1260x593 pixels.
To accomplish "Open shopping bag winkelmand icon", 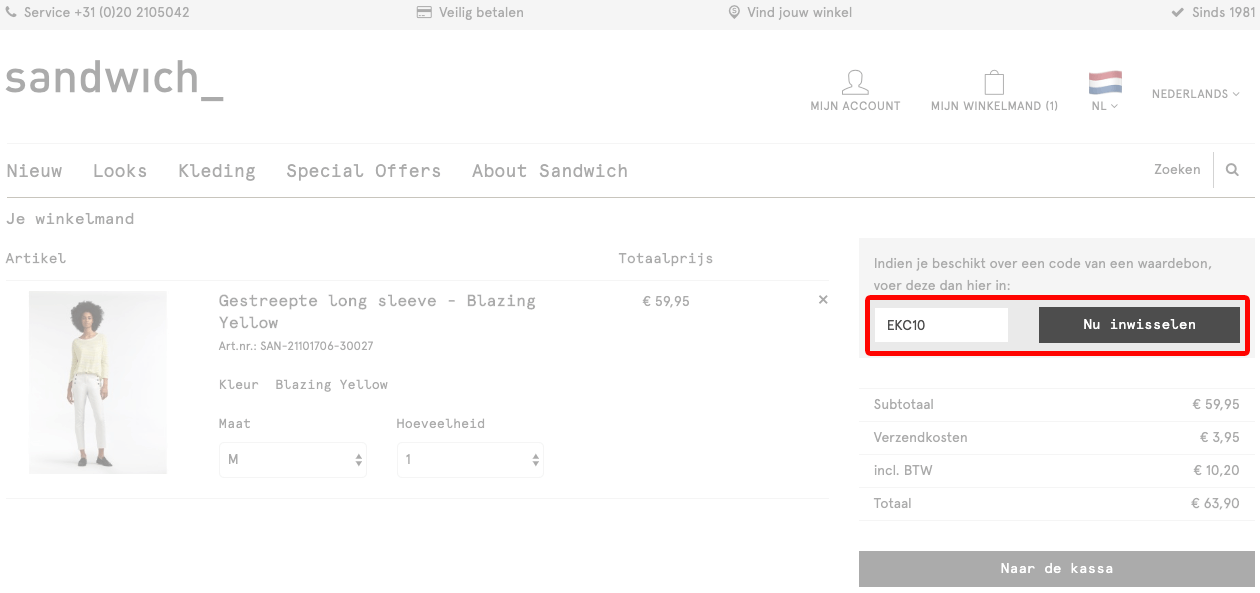I will [x=994, y=82].
